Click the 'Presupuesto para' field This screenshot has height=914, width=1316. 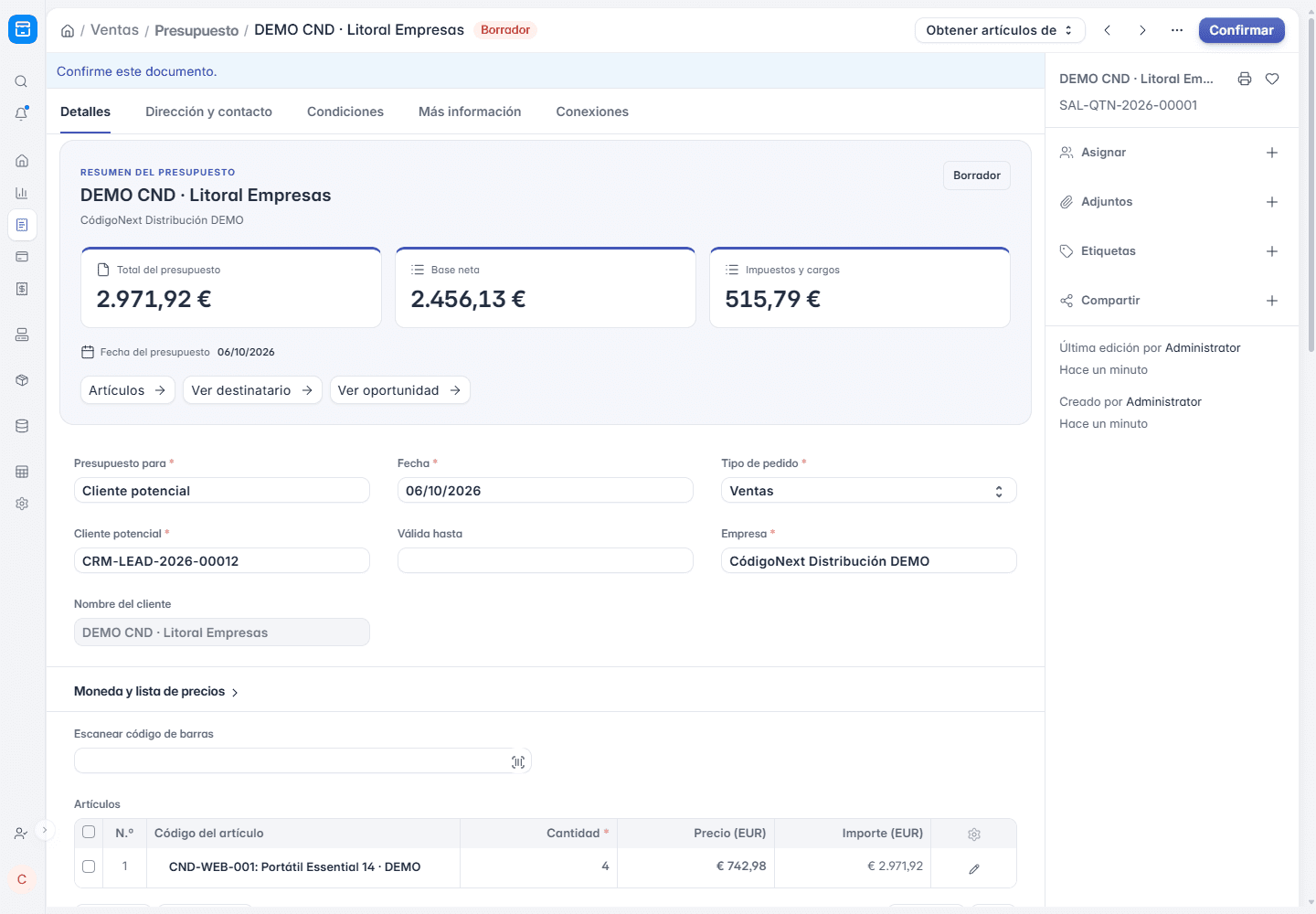[x=222, y=491]
